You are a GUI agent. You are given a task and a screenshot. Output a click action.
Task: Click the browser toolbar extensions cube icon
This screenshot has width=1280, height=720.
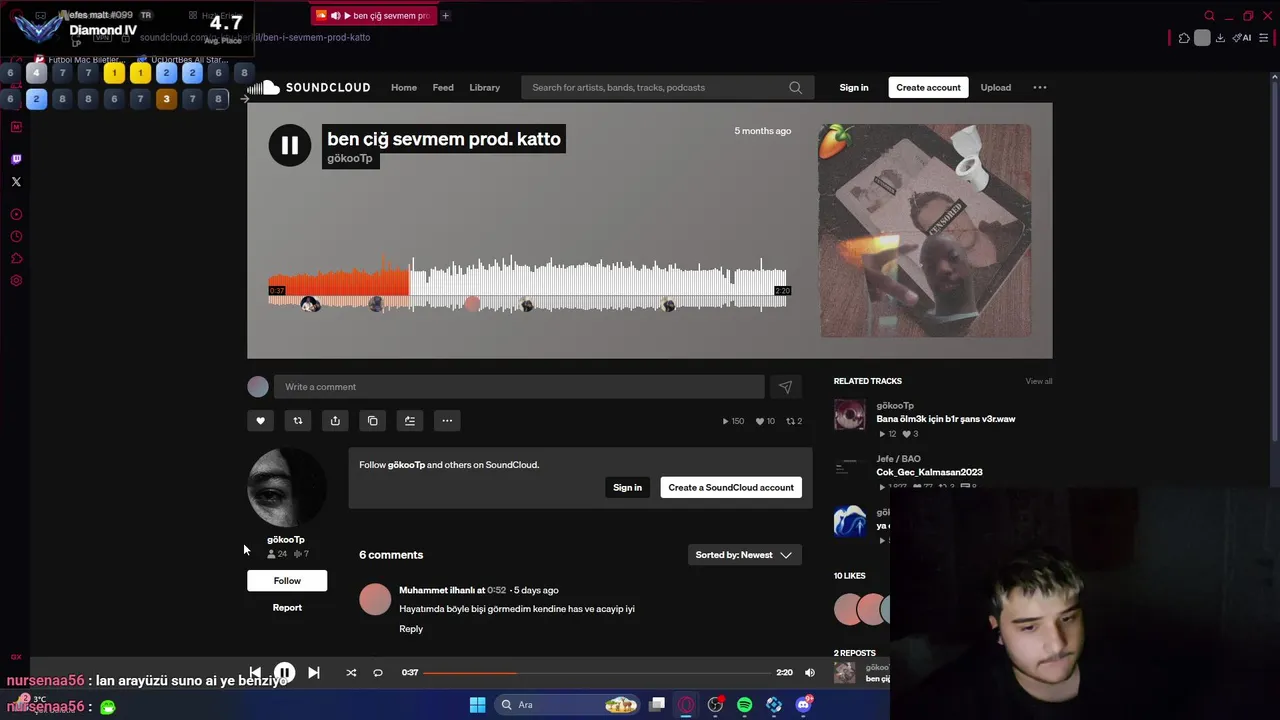[1184, 38]
